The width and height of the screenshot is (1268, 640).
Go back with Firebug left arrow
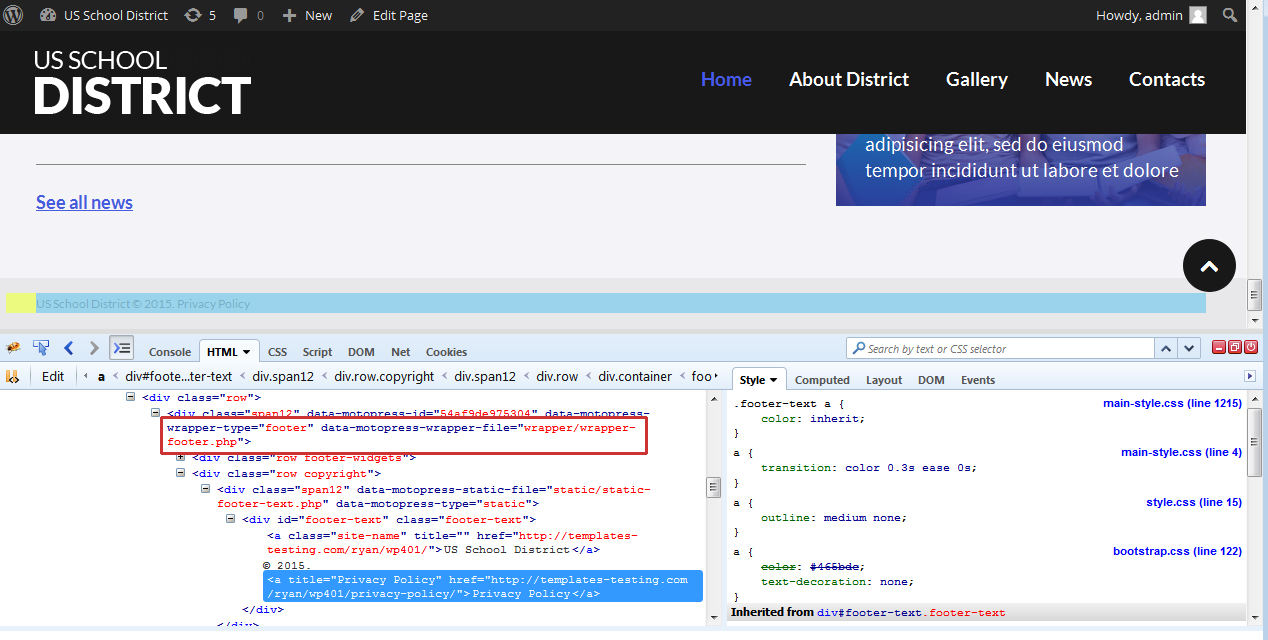tap(69, 348)
